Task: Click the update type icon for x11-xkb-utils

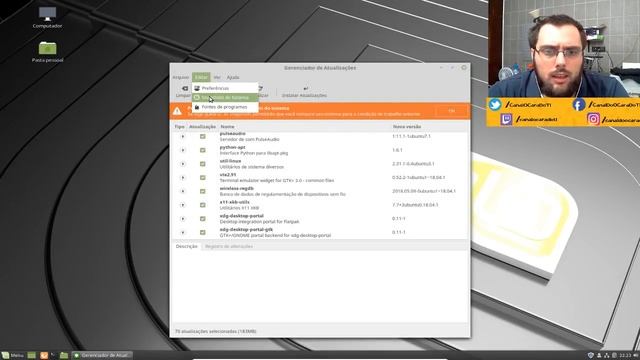Action: [x=182, y=205]
